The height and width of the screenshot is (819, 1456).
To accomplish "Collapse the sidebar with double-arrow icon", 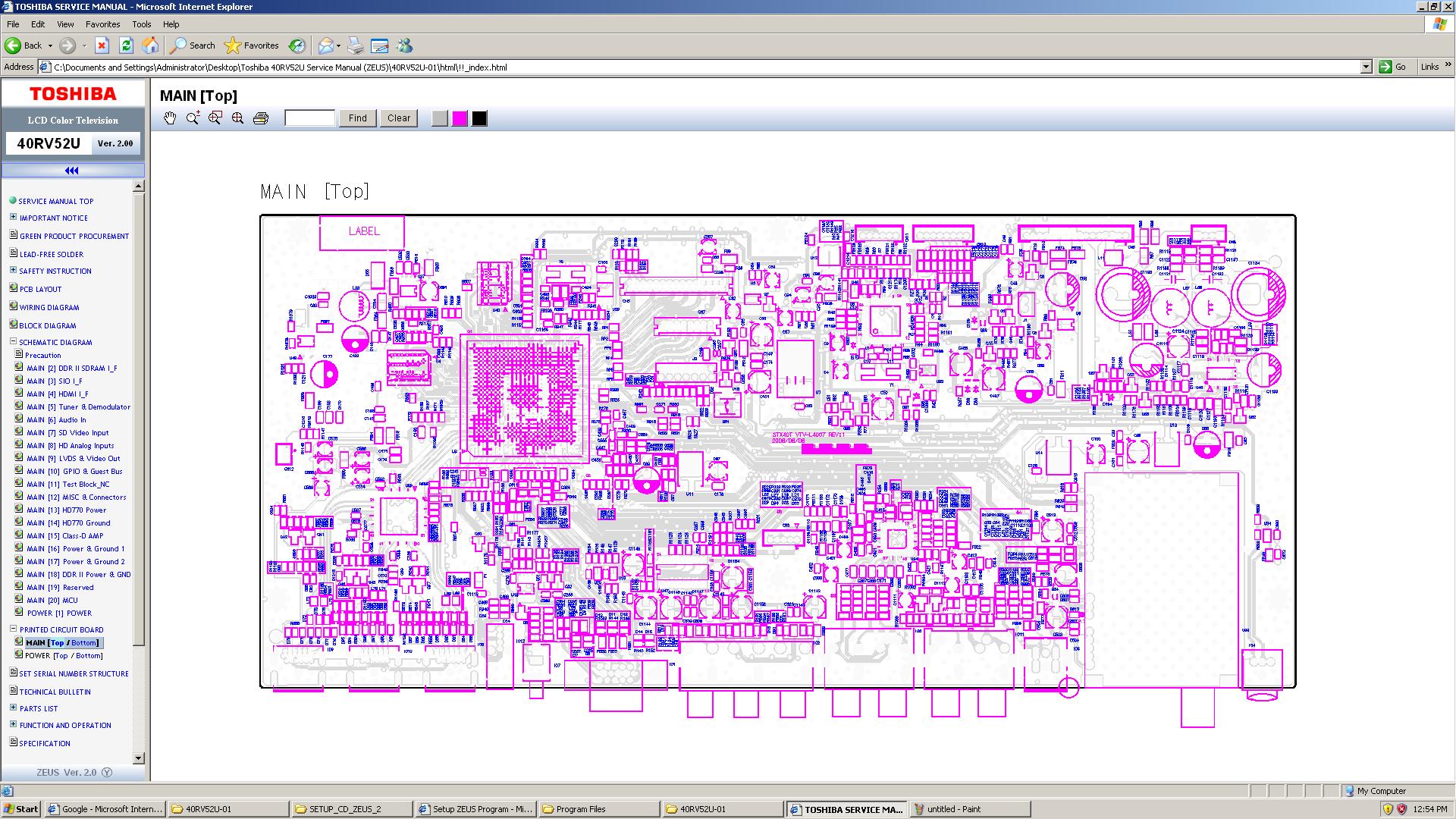I will click(x=72, y=171).
